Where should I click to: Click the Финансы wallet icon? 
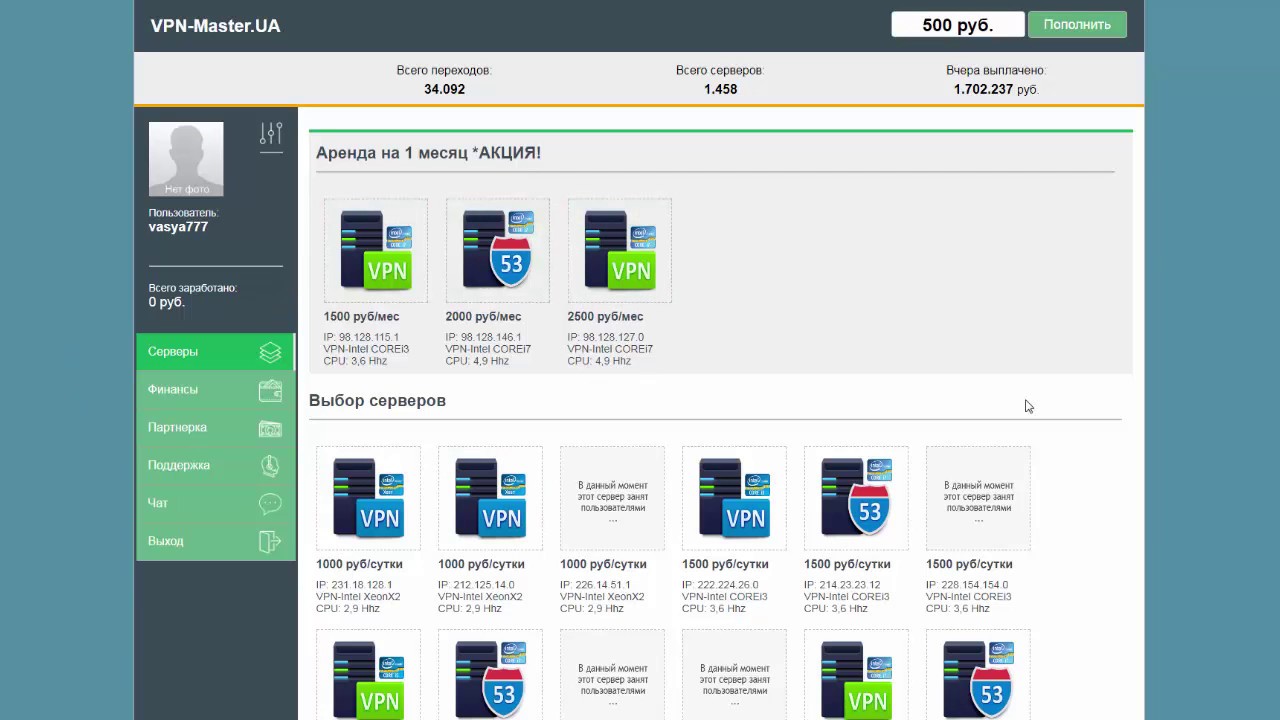(x=270, y=390)
